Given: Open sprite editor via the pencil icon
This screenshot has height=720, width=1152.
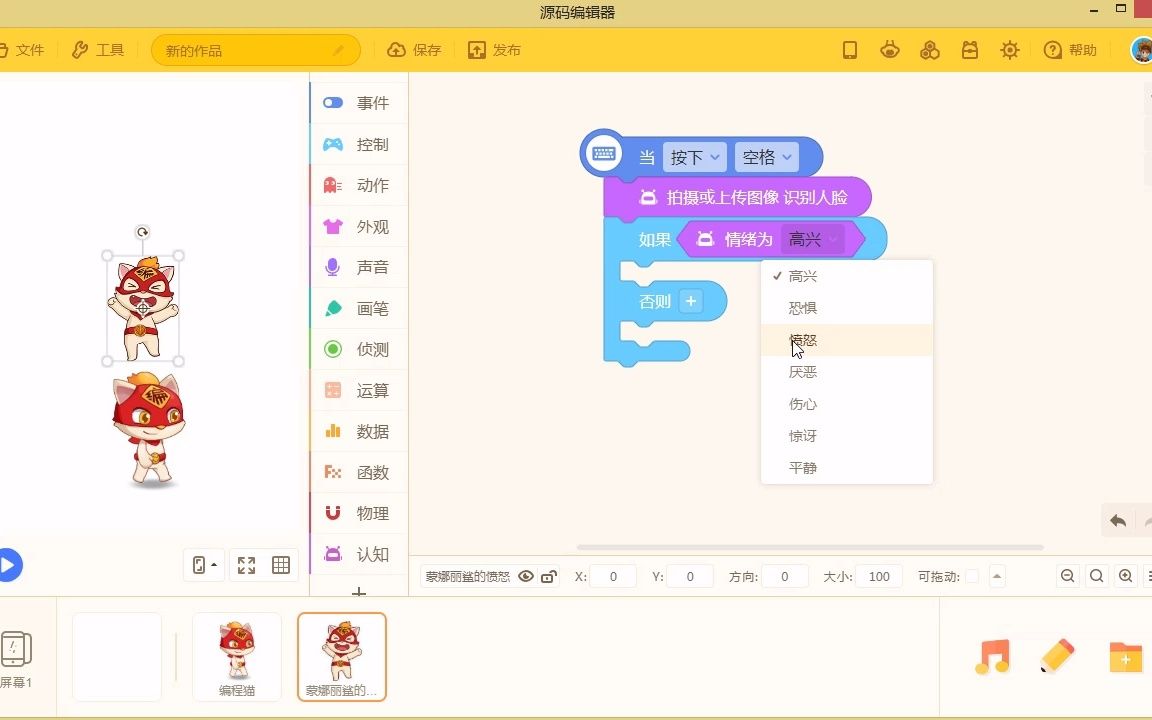Looking at the screenshot, I should click(1058, 657).
